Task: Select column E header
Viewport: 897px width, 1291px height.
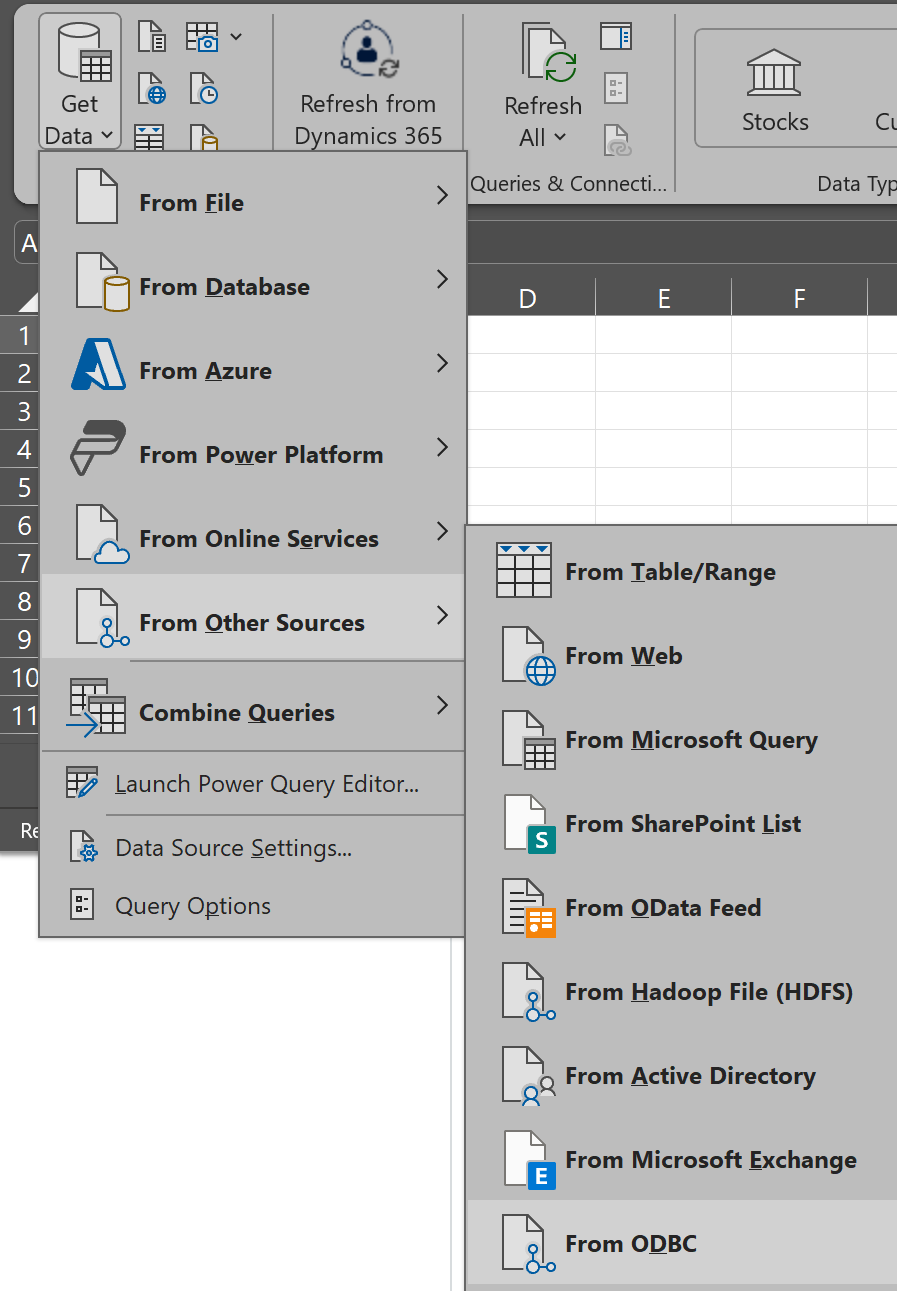Action: (664, 297)
